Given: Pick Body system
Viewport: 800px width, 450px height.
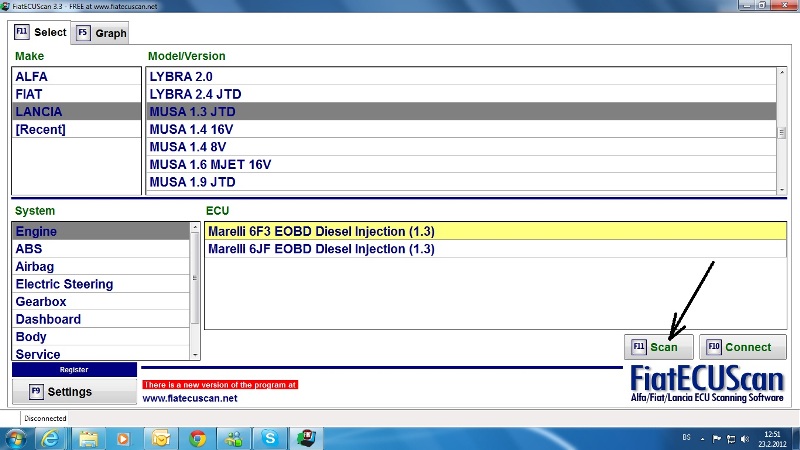Looking at the screenshot, I should point(101,337).
